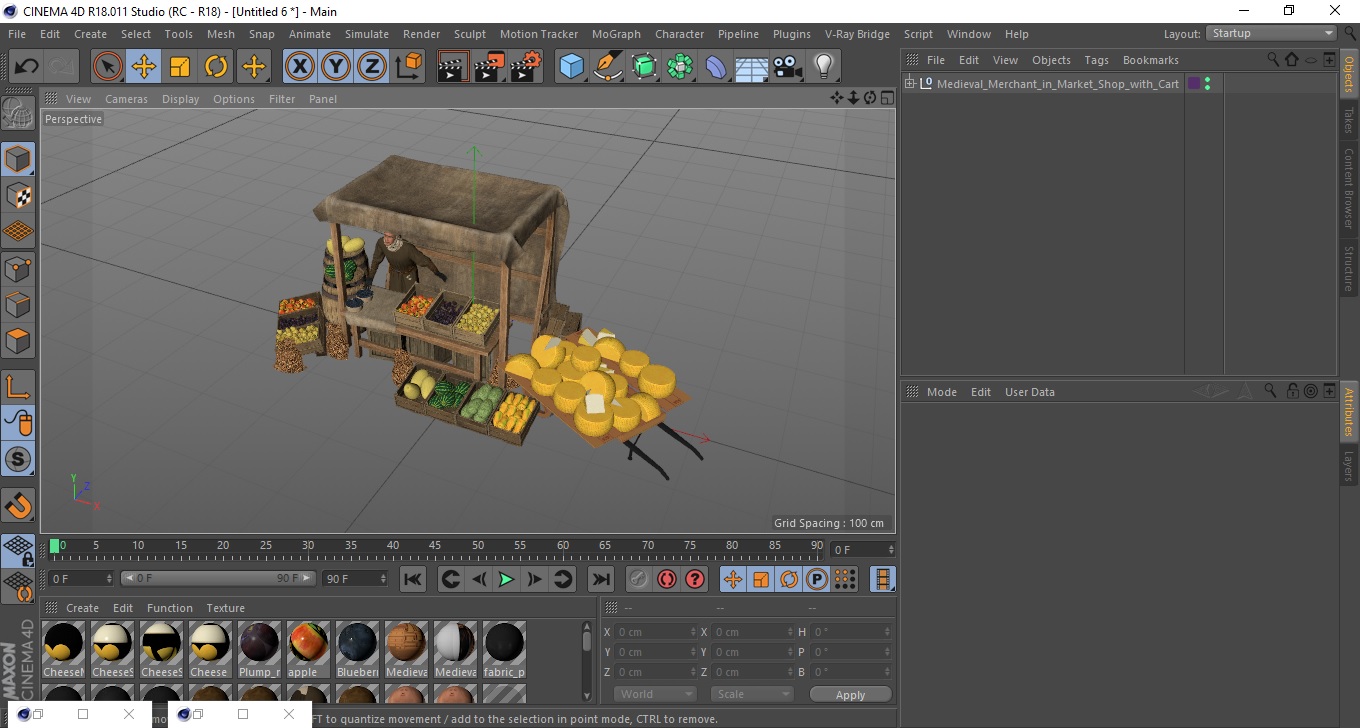This screenshot has height=728, width=1360.
Task: Switch to the Takes side tab
Action: coord(1349,120)
